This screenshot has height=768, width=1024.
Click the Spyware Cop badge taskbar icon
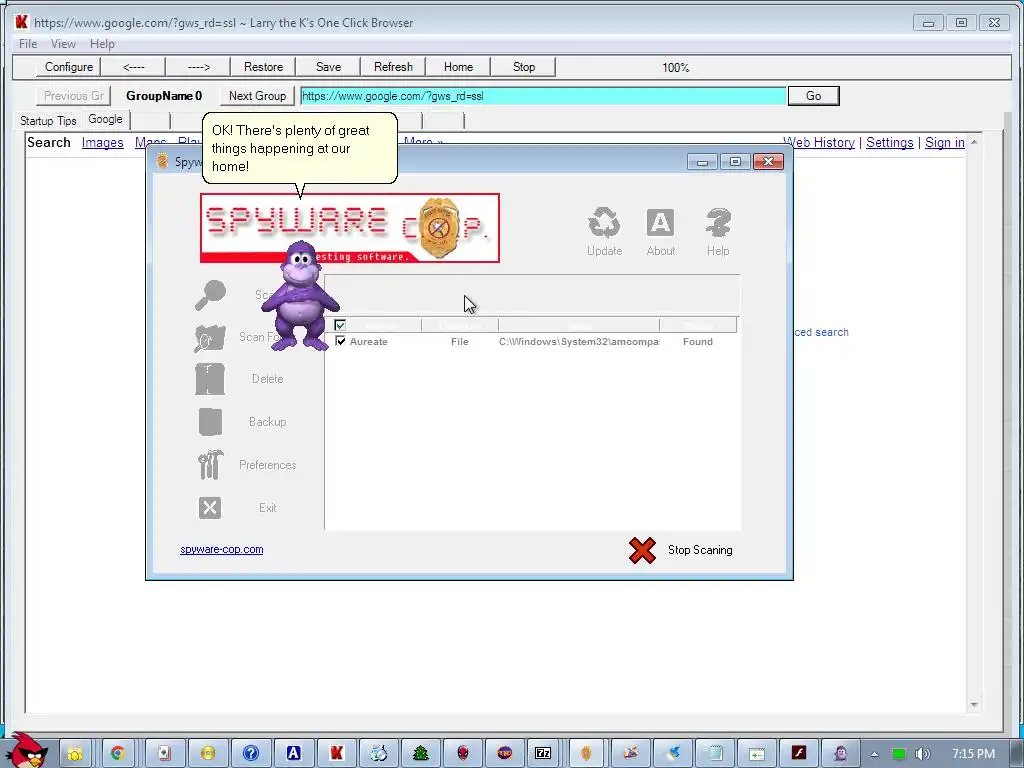click(586, 753)
